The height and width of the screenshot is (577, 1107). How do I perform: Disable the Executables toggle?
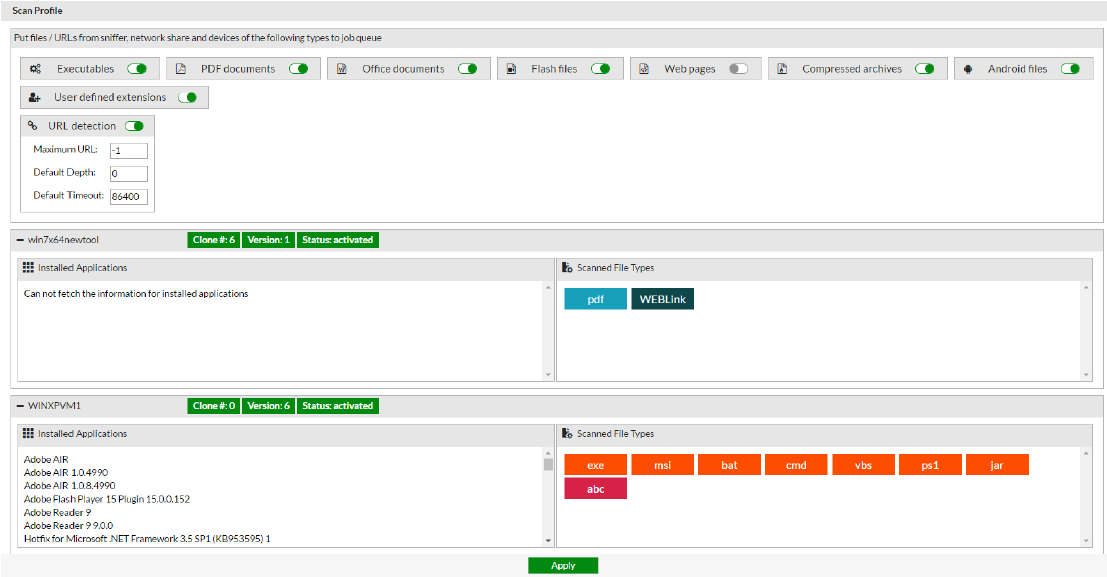tap(137, 69)
